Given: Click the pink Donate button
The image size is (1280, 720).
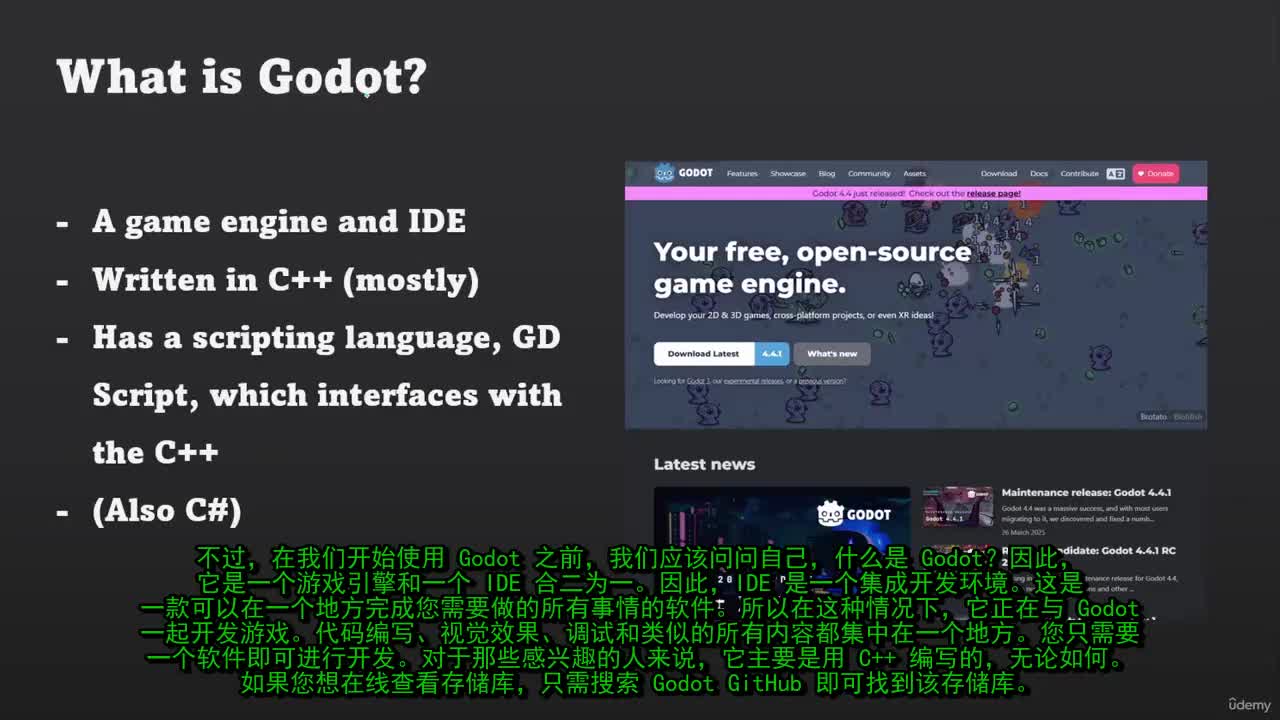Looking at the screenshot, I should 1155,174.
